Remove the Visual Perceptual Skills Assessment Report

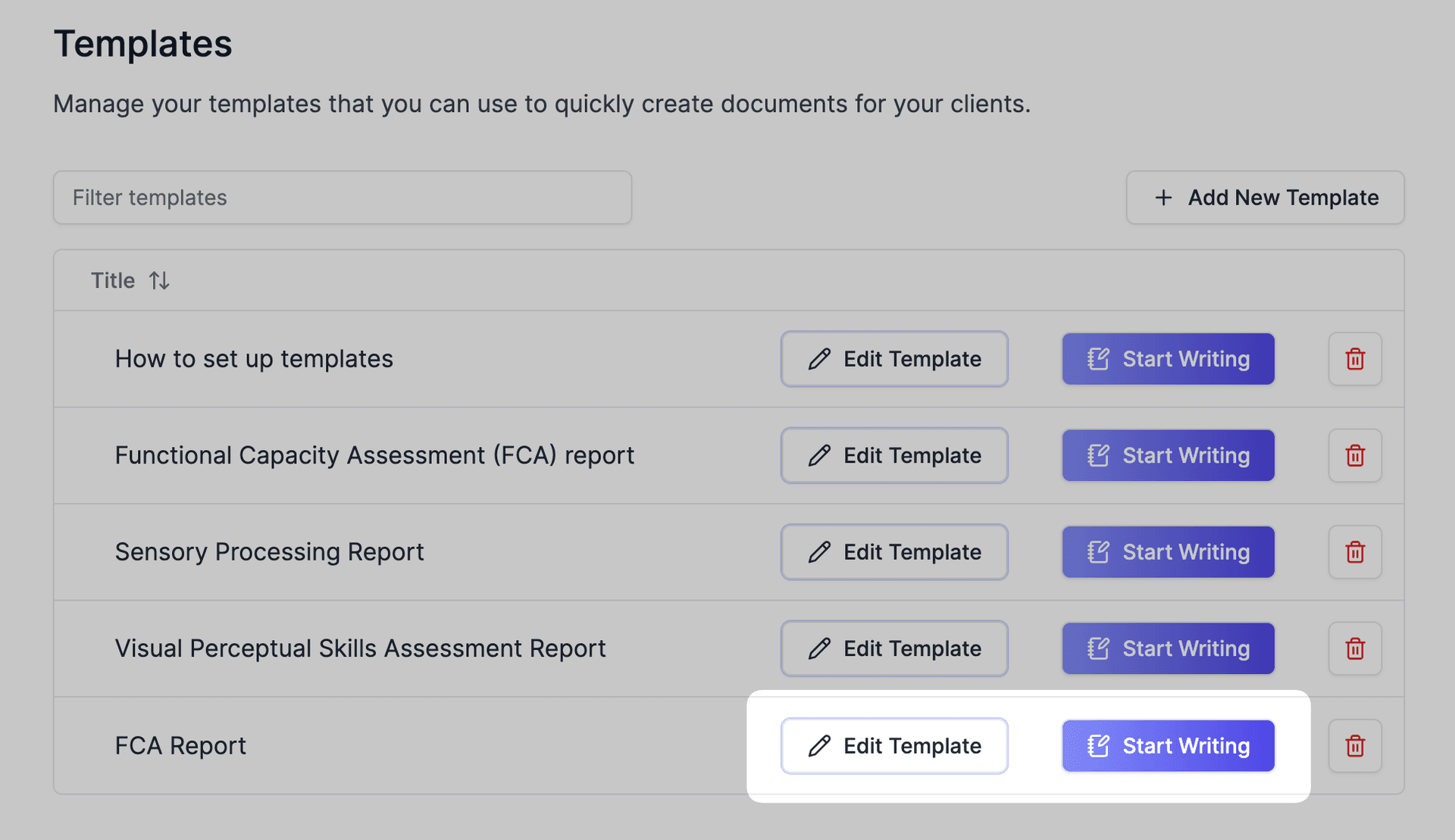1355,648
